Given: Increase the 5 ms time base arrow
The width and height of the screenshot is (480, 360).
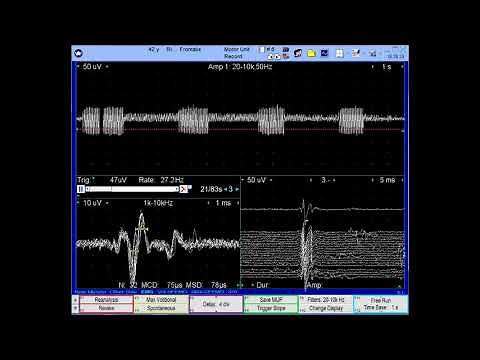Looking at the screenshot, I should 402,180.
